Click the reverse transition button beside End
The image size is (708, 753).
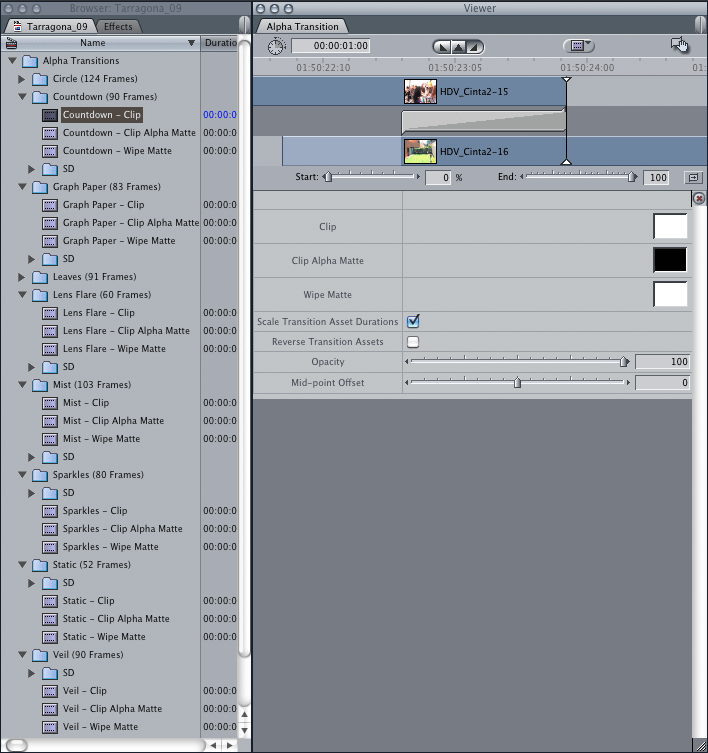point(692,177)
